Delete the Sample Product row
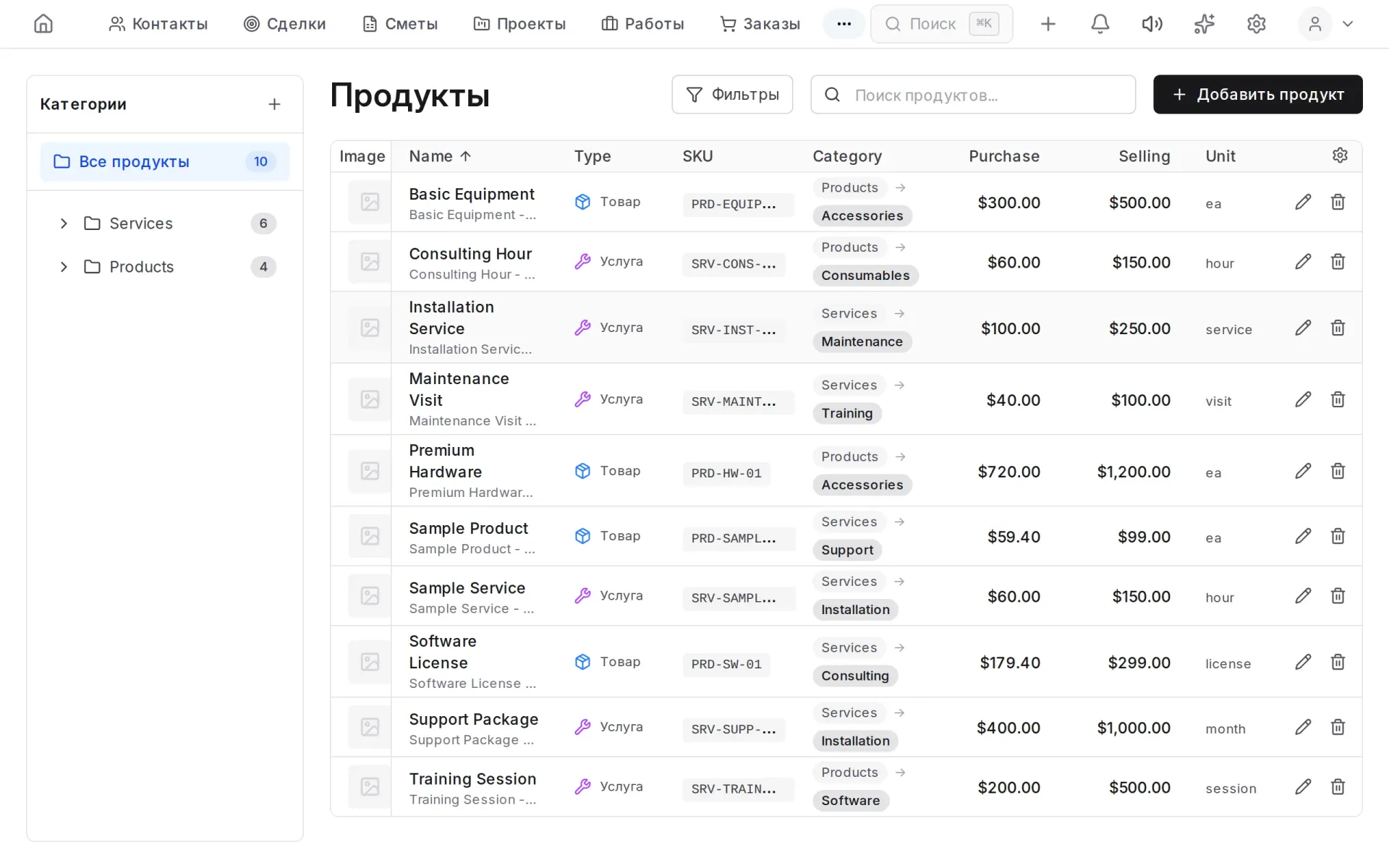 1338,536
